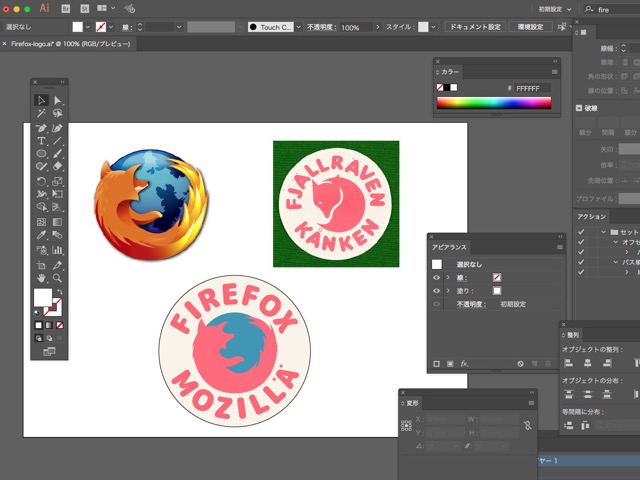Image resolution: width=640 pixels, height=480 pixels.
Task: Toggle the check beside セット in Actions
Action: coord(581,232)
